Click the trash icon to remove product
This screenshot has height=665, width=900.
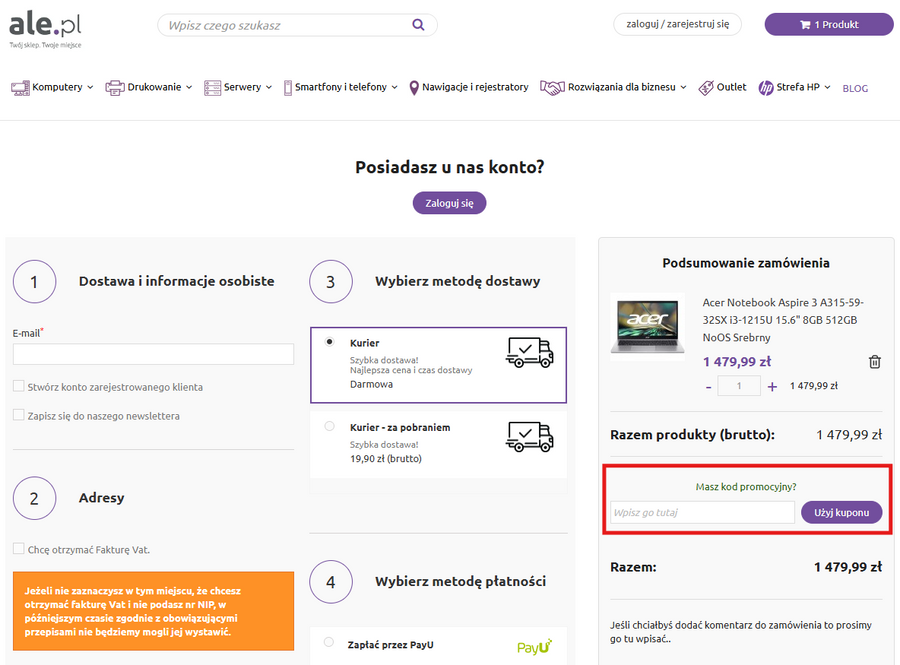[x=874, y=362]
